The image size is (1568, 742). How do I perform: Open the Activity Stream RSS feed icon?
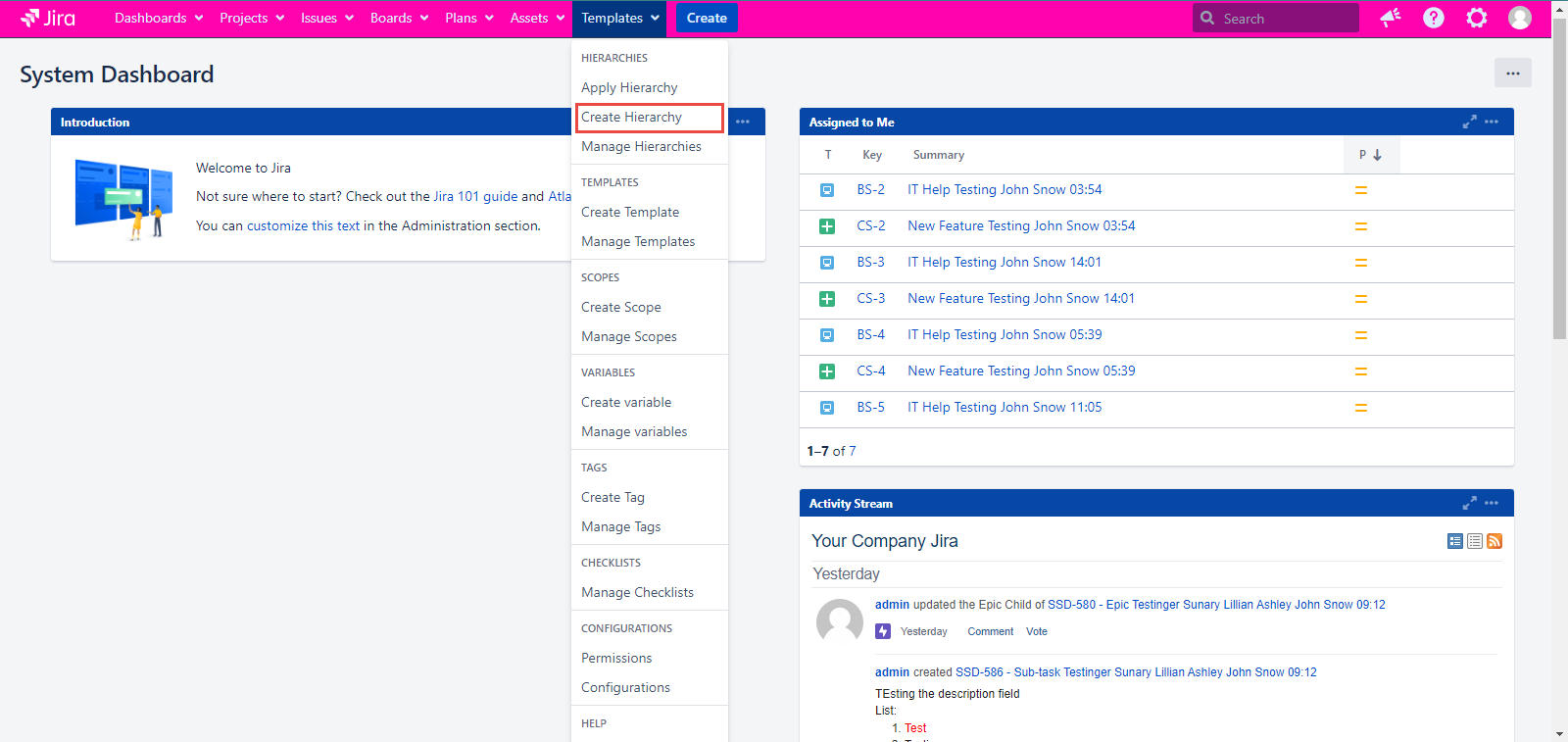coord(1494,541)
